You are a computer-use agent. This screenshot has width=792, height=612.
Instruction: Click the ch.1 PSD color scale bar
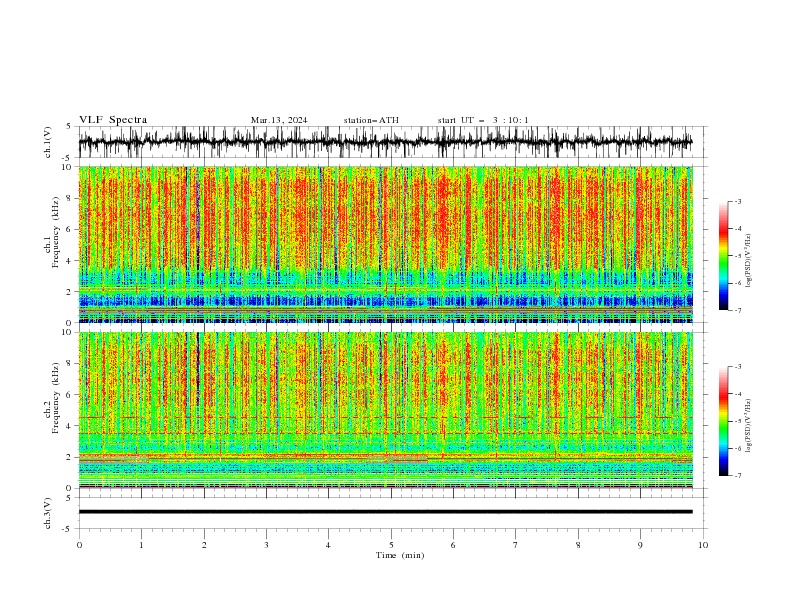coord(723,255)
